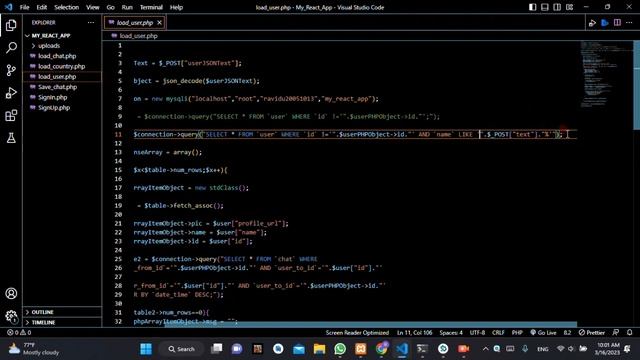
Task: Run the PHP file with play icon
Action: tap(592, 23)
